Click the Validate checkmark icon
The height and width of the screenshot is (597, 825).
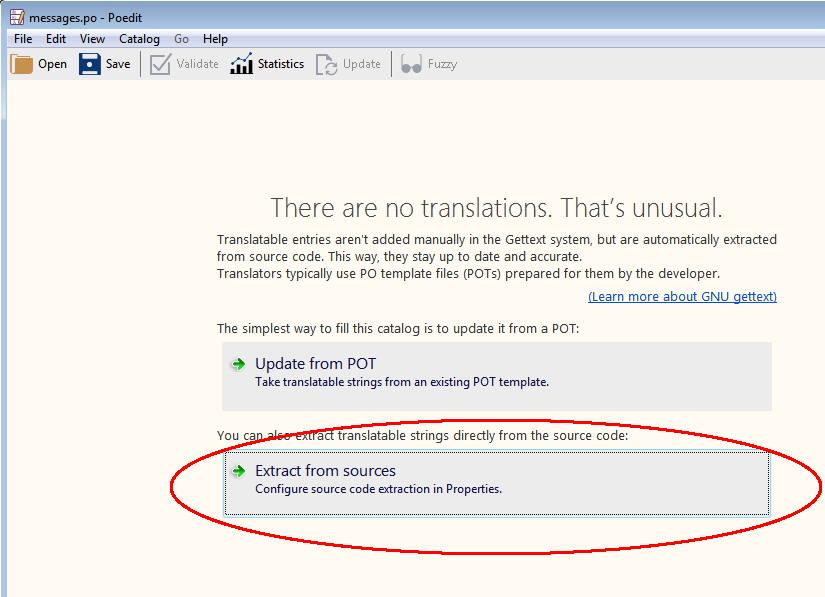160,64
